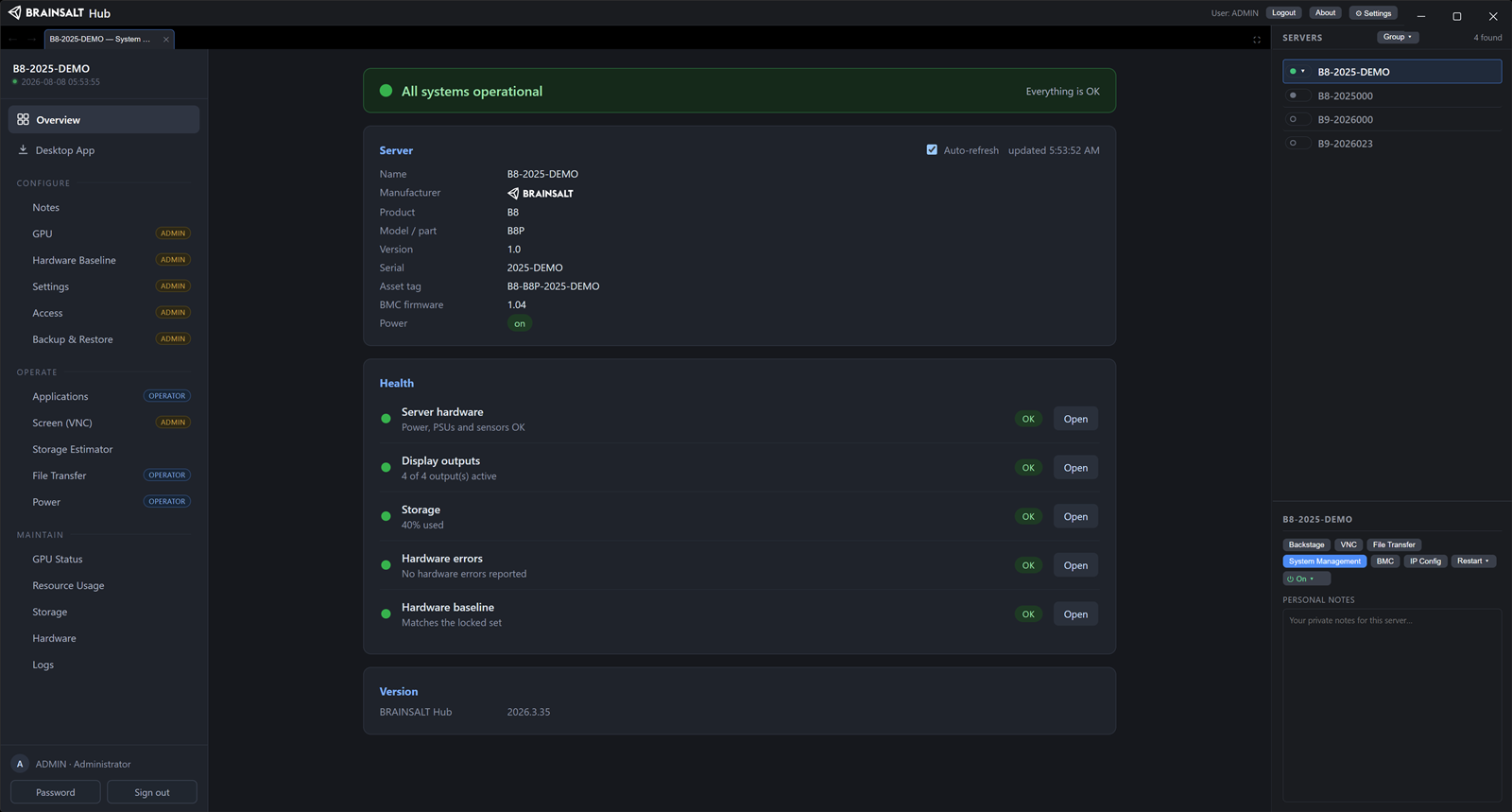Go forward with the right arrow
The width and height of the screenshot is (1512, 812).
click(x=31, y=39)
